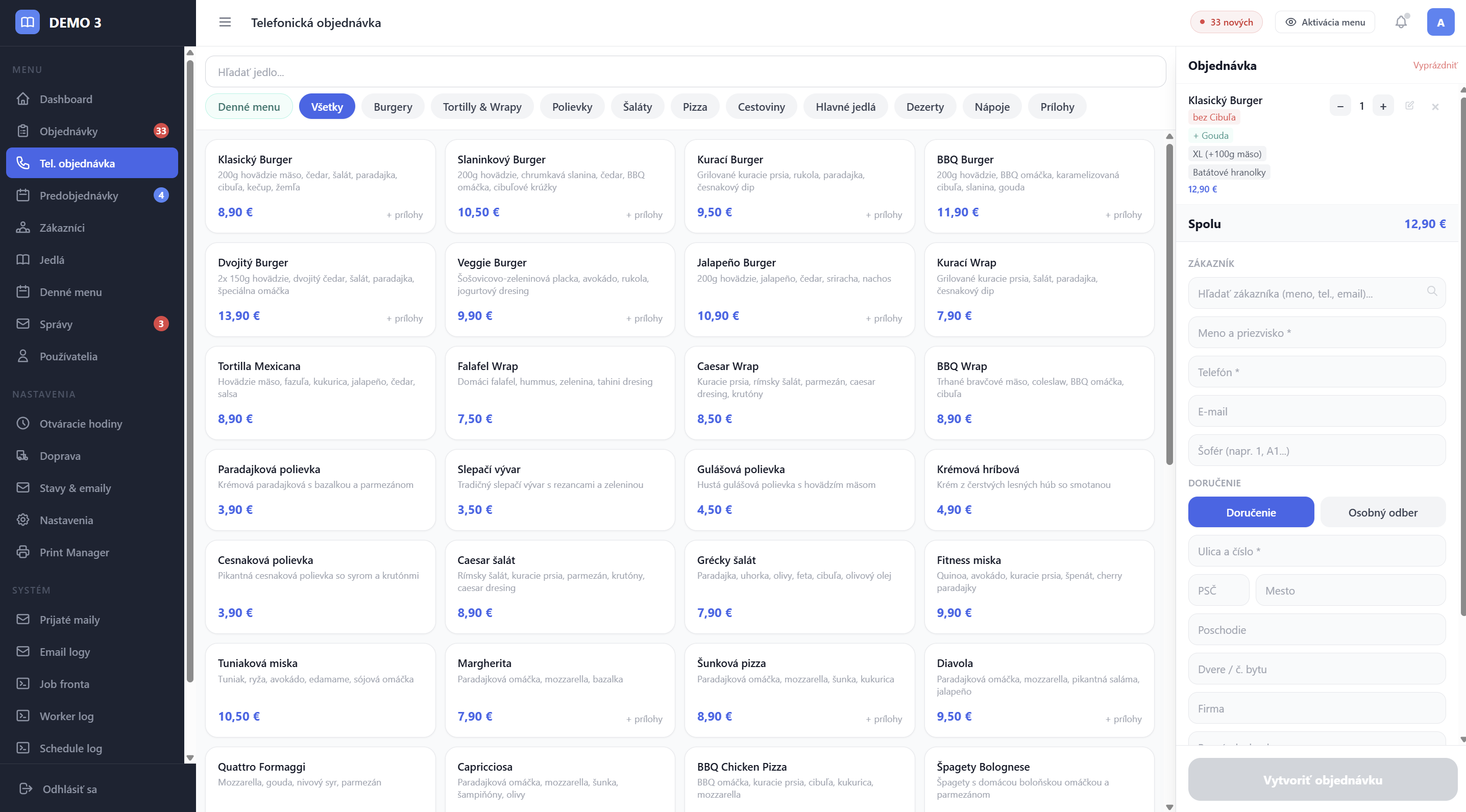The width and height of the screenshot is (1466, 812).
Task: Switch to Osobný odber pickup
Action: point(1382,512)
